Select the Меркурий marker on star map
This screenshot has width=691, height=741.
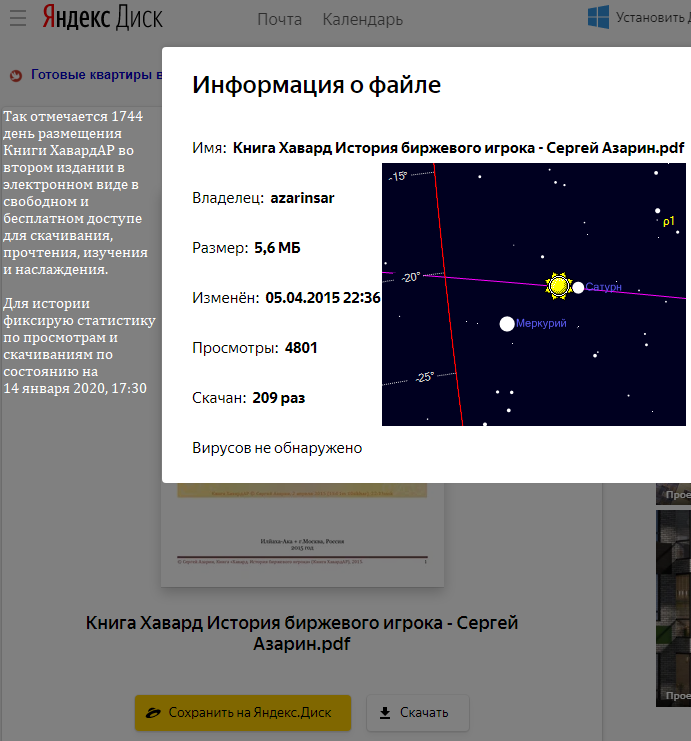click(507, 323)
